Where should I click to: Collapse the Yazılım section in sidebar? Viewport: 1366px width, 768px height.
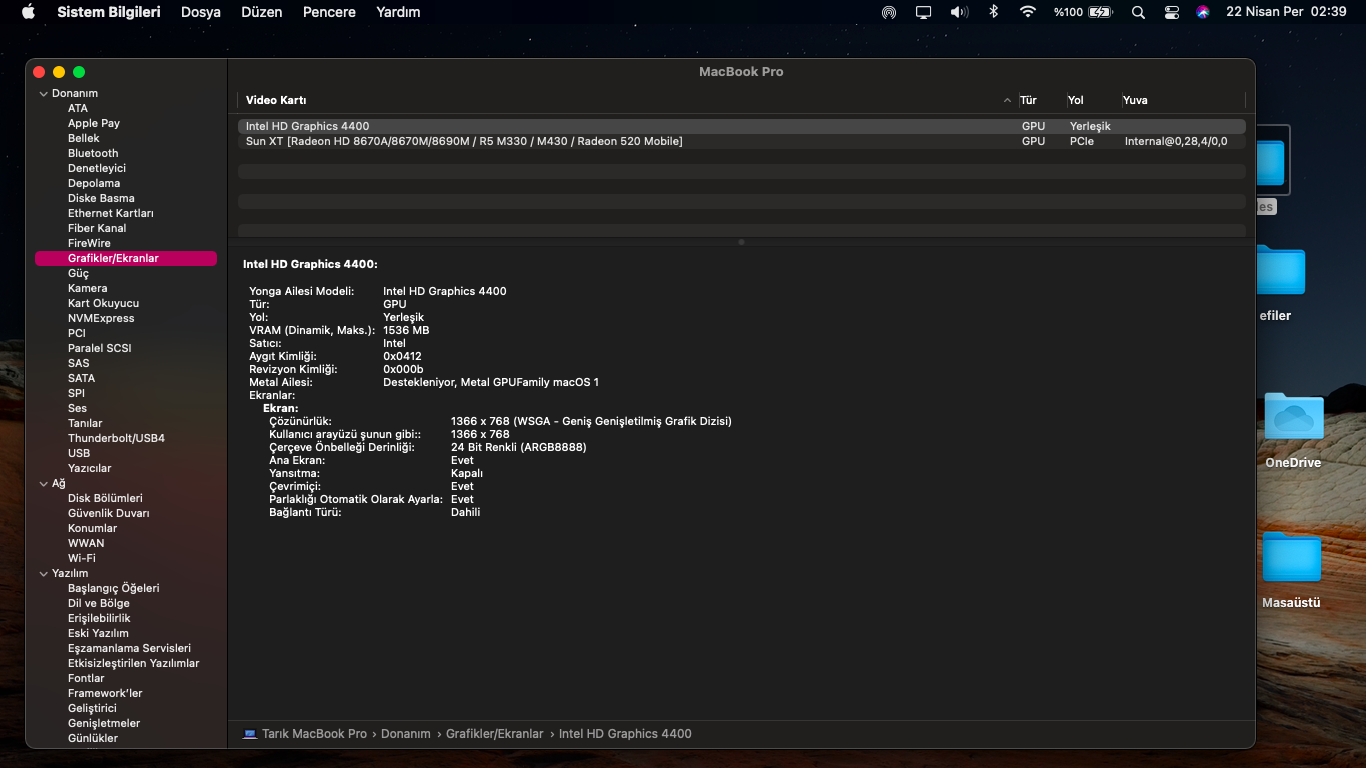coord(43,574)
